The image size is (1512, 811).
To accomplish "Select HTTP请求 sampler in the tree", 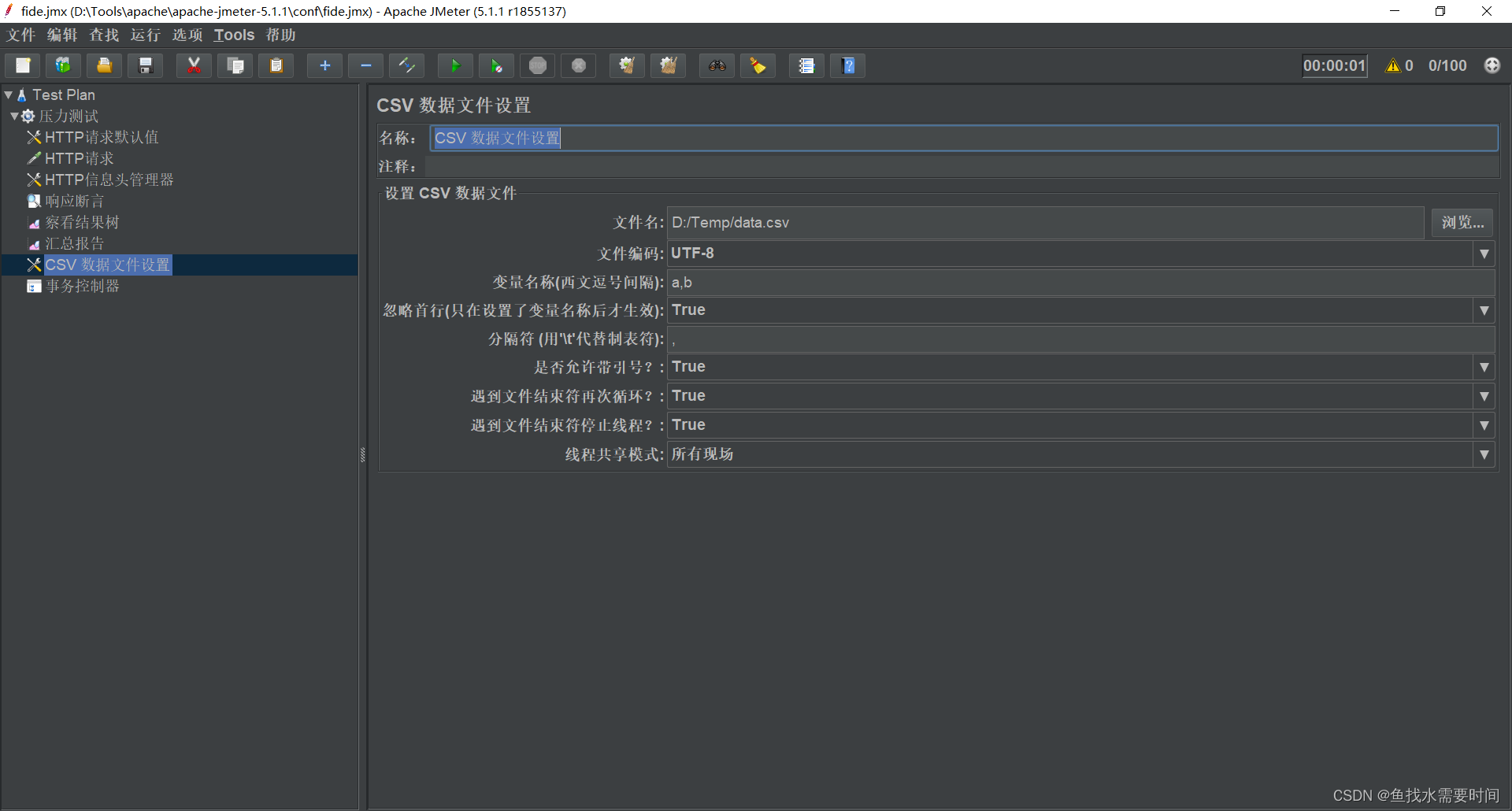I will (79, 158).
